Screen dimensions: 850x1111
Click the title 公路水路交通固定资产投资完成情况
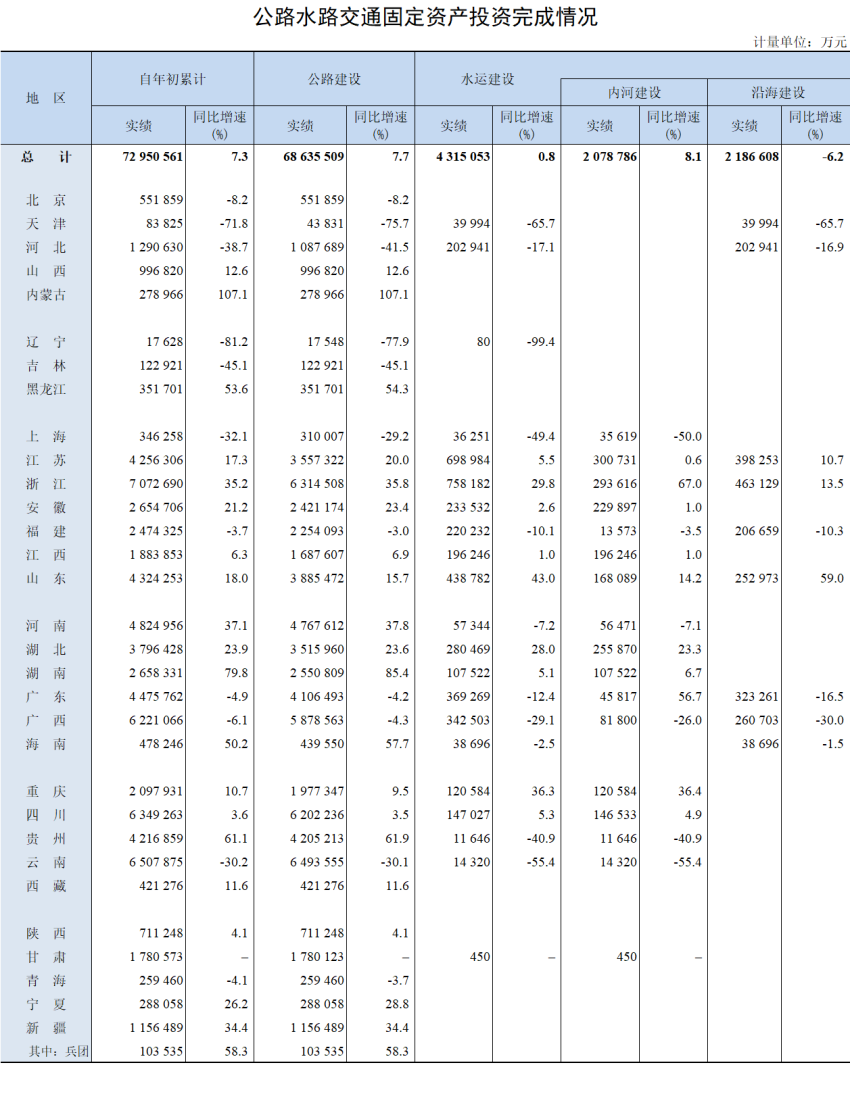[x=425, y=17]
